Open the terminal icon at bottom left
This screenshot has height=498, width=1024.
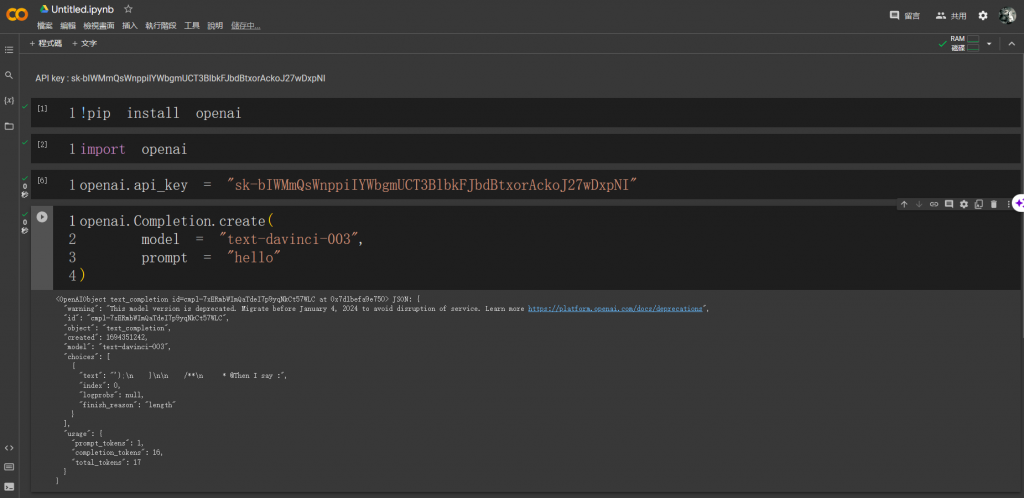click(9, 487)
